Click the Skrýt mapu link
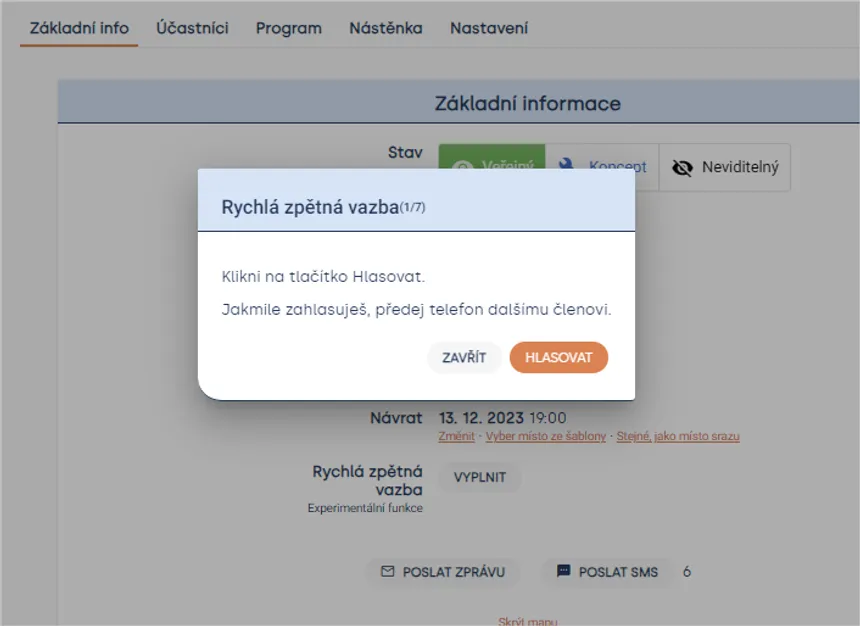The image size is (860, 626). tap(528, 621)
